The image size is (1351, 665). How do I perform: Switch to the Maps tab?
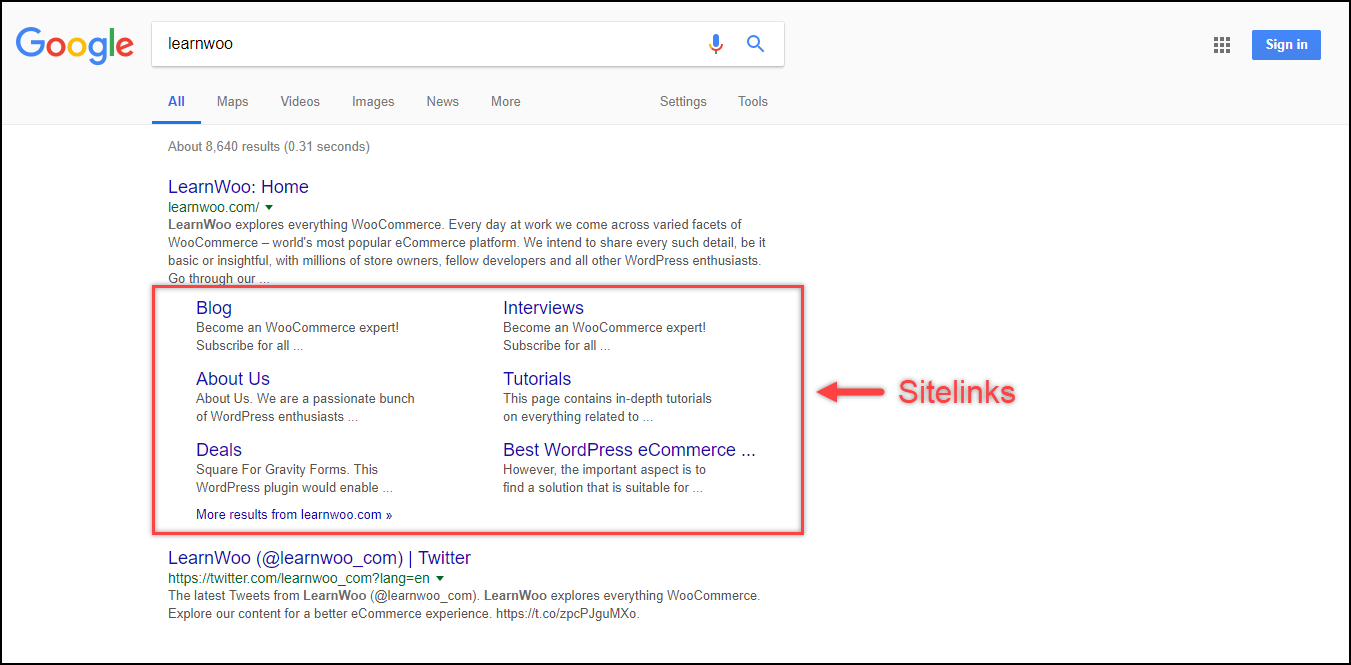[232, 101]
